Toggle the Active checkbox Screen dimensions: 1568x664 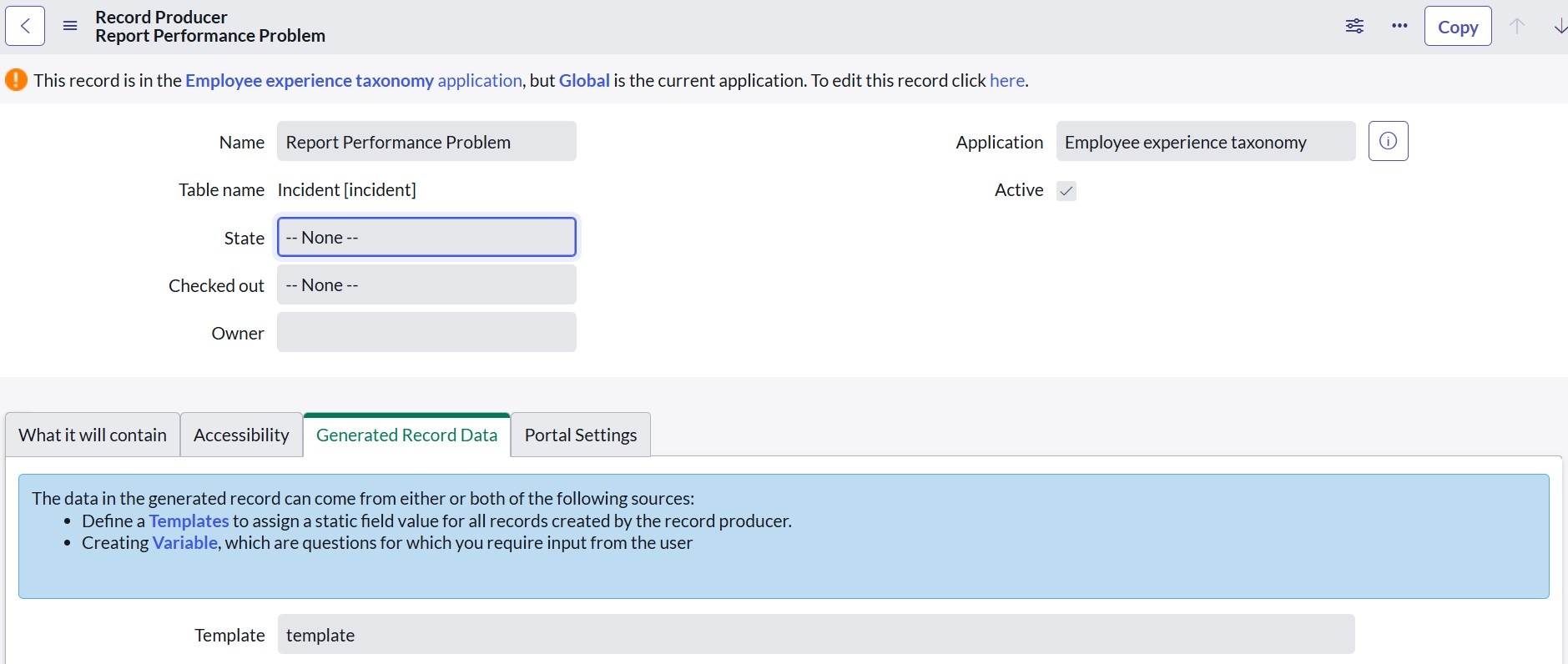tap(1066, 191)
